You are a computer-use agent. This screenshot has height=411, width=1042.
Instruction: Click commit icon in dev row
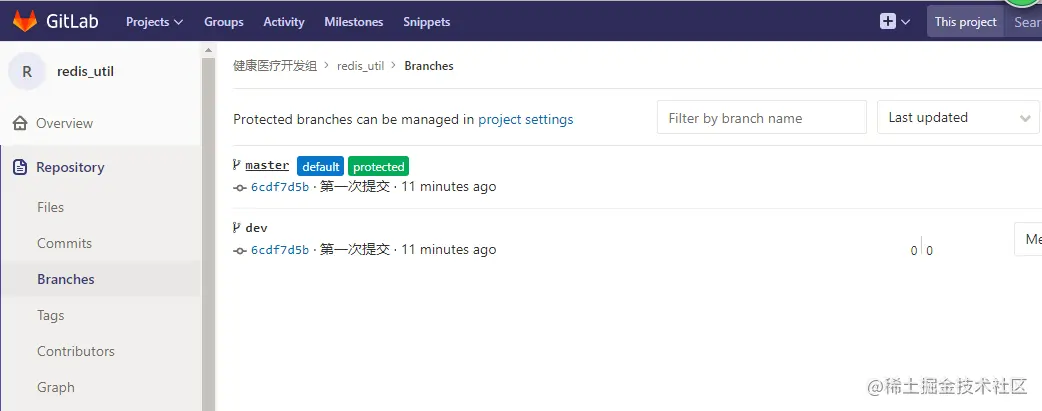[x=240, y=250]
